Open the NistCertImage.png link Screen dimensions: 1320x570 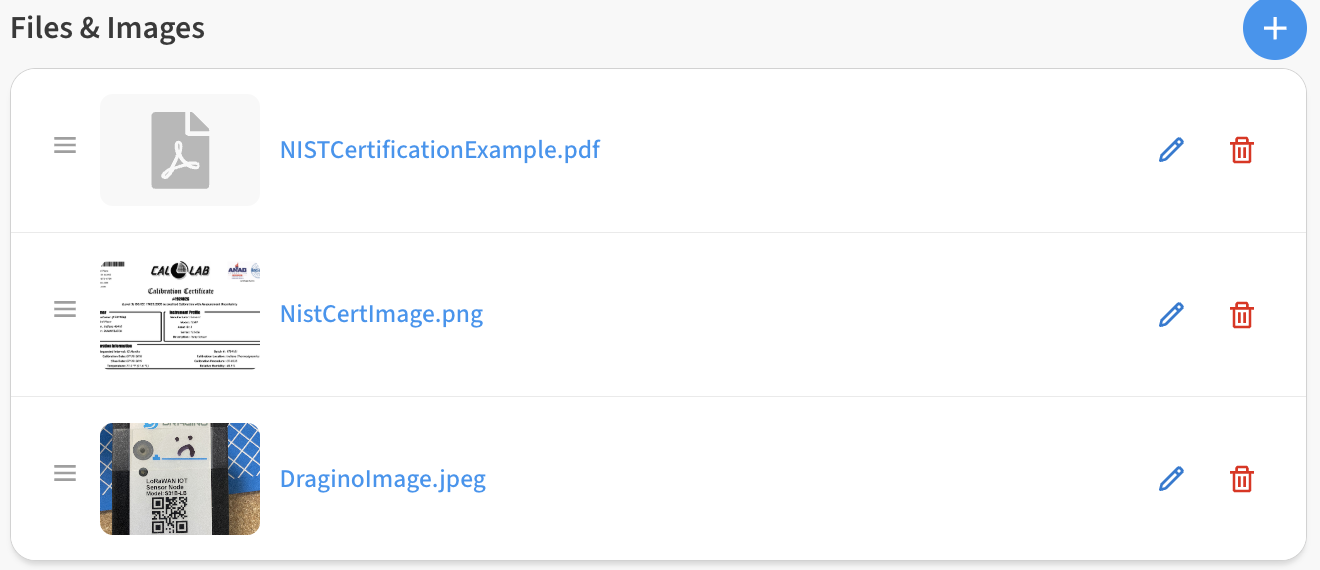(382, 314)
